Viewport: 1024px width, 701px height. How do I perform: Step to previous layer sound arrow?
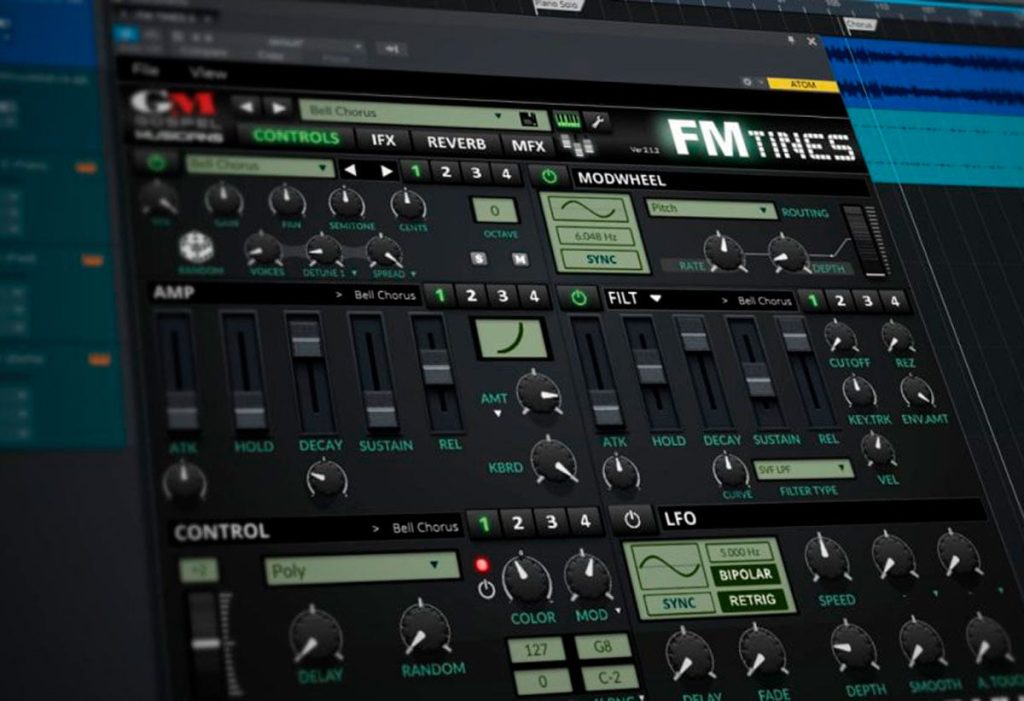351,170
